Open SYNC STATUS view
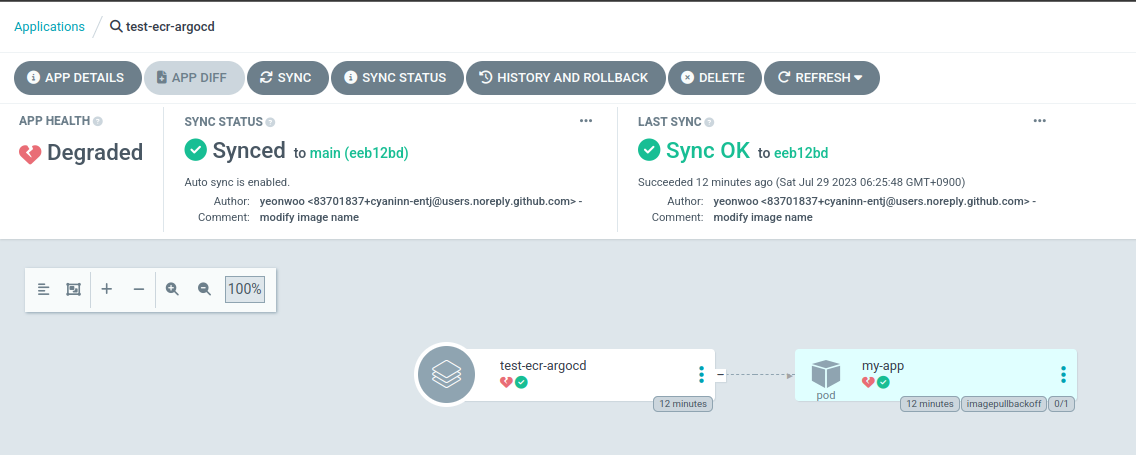 pos(397,78)
